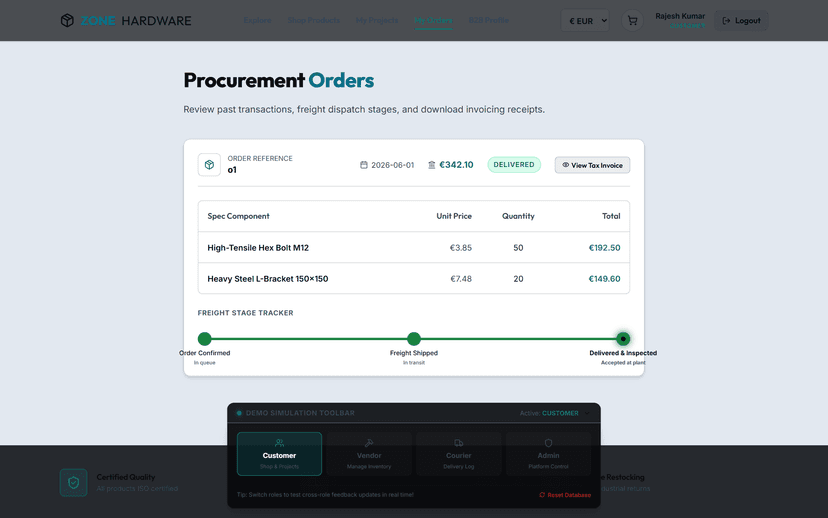Switch to the Admin role

coord(548,454)
